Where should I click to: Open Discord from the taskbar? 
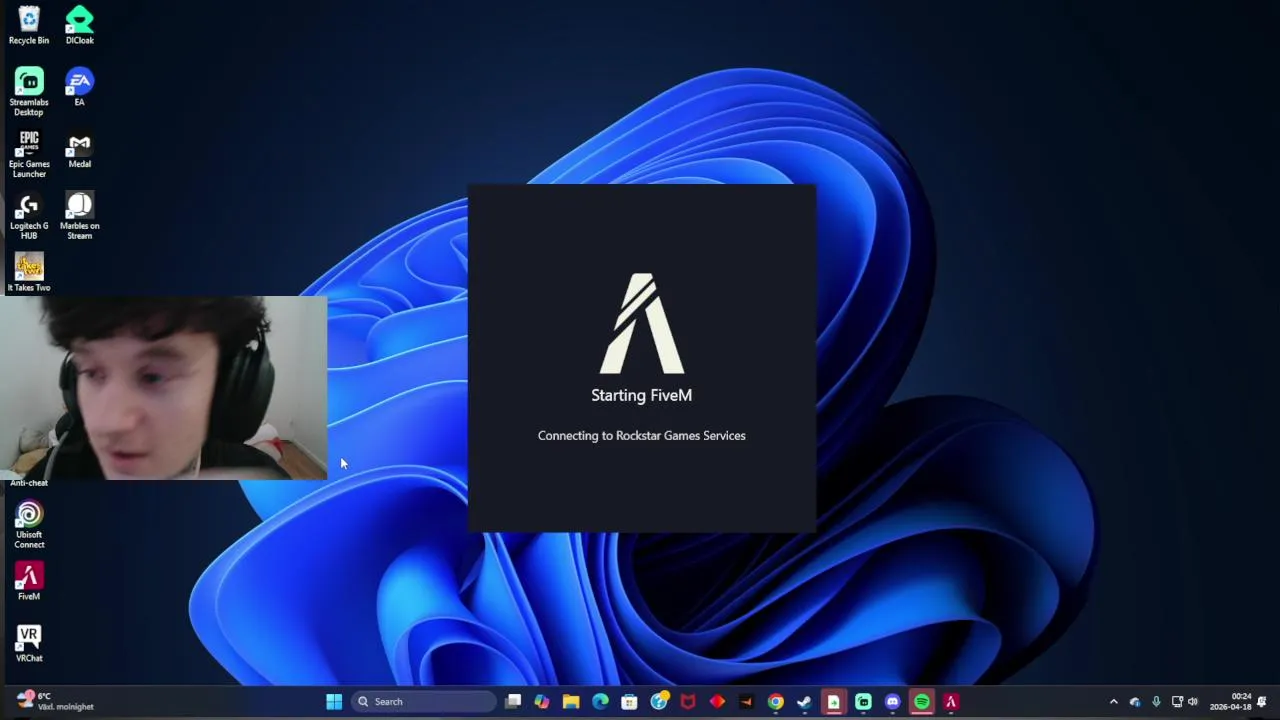click(x=892, y=702)
